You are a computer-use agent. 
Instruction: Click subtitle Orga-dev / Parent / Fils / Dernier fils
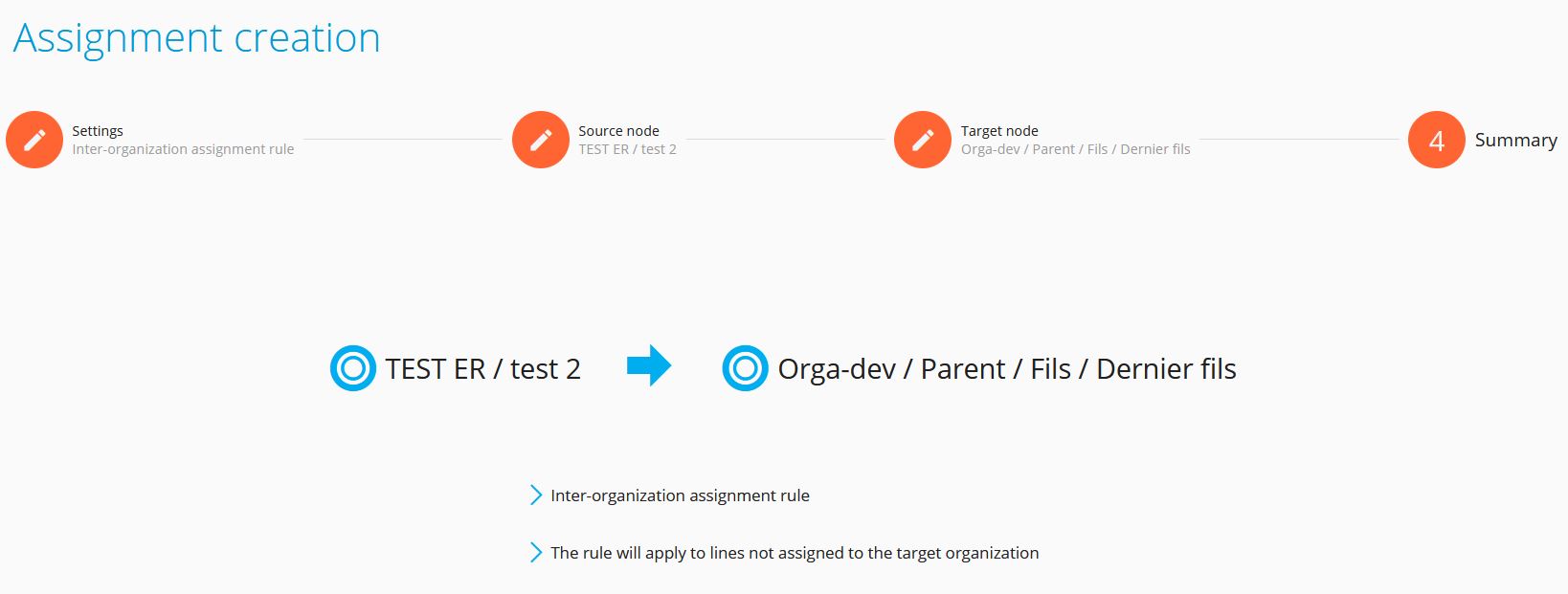[1076, 149]
